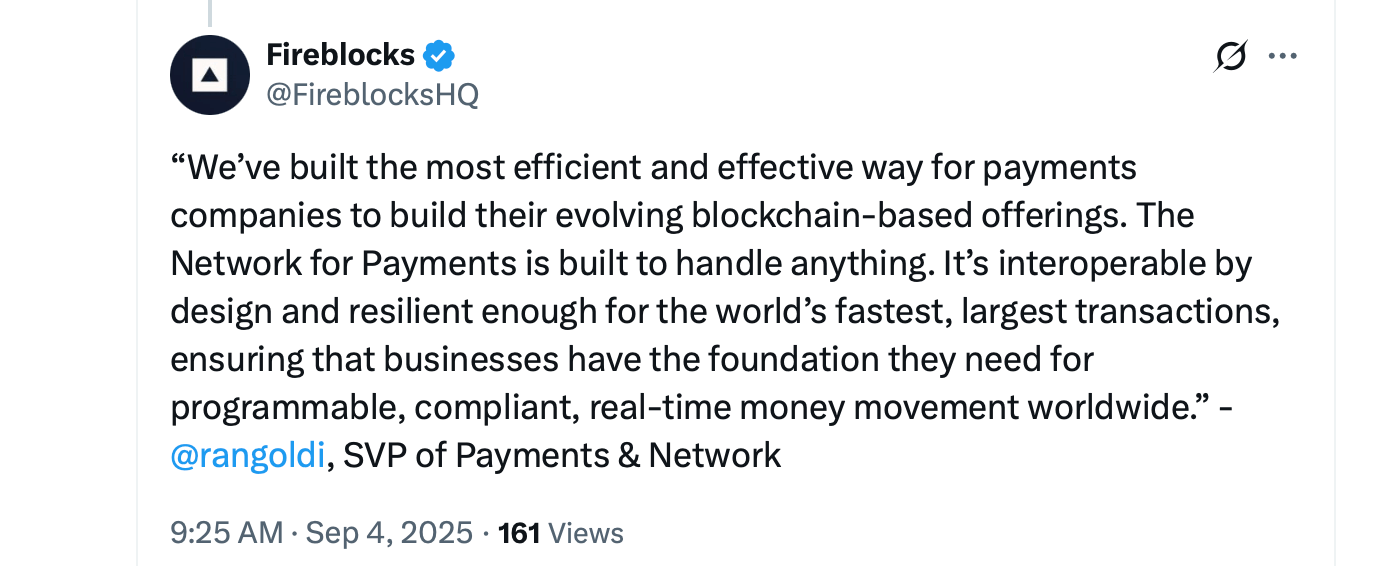Click the @FireblocksHQ handle
Image resolution: width=1378 pixels, height=566 pixels.
(x=372, y=95)
